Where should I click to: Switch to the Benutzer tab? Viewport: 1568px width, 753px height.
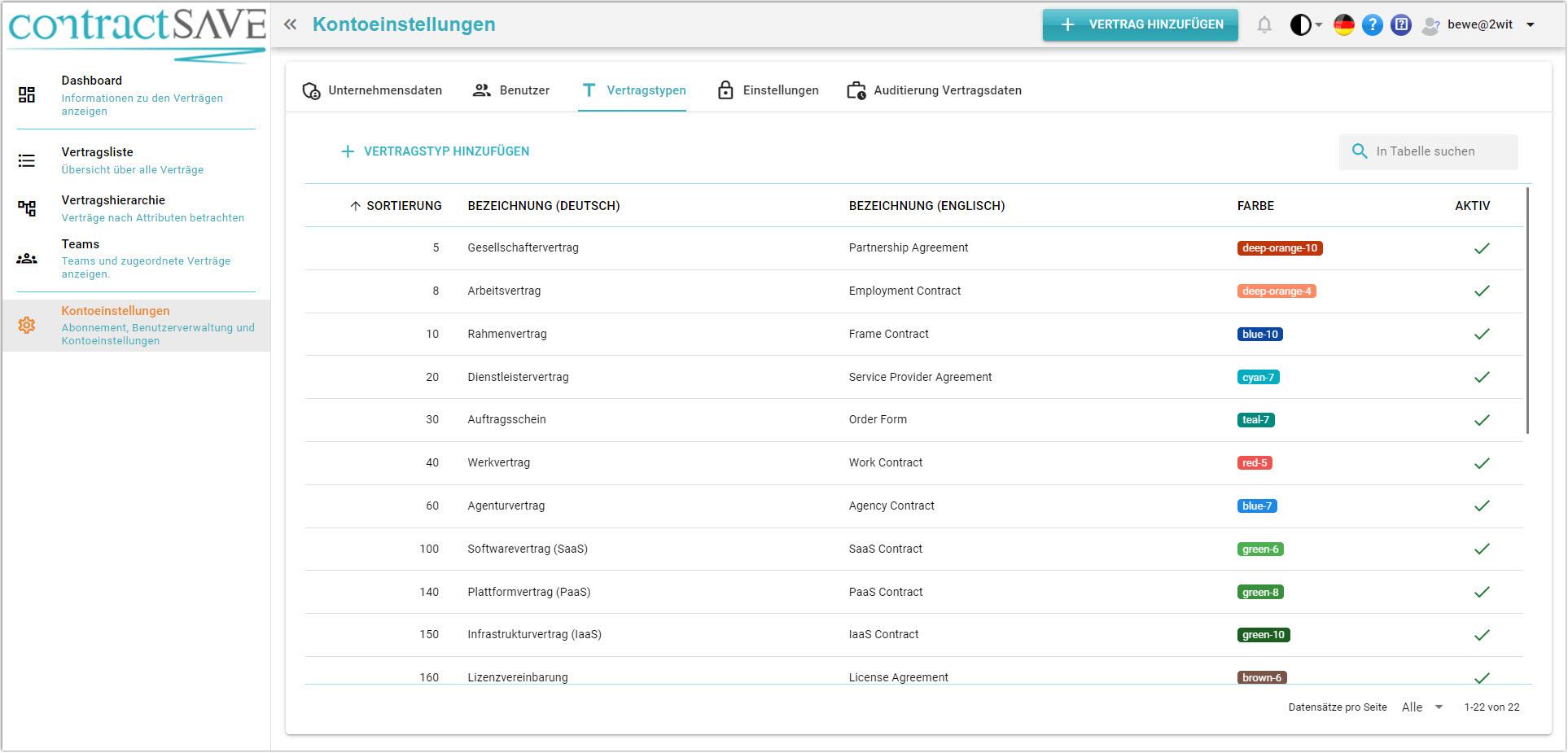(511, 90)
